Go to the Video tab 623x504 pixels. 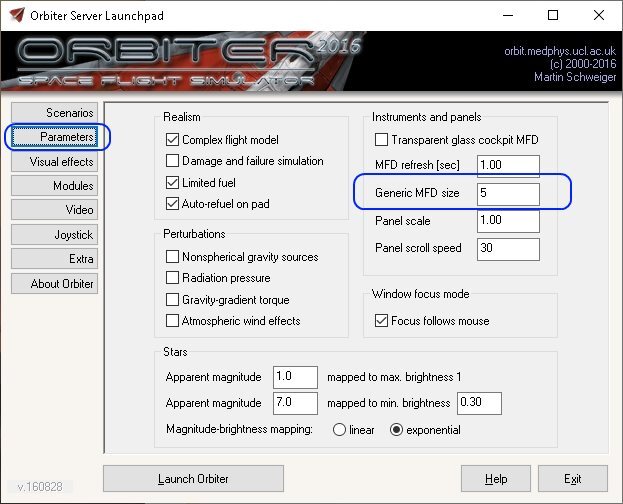(54, 210)
